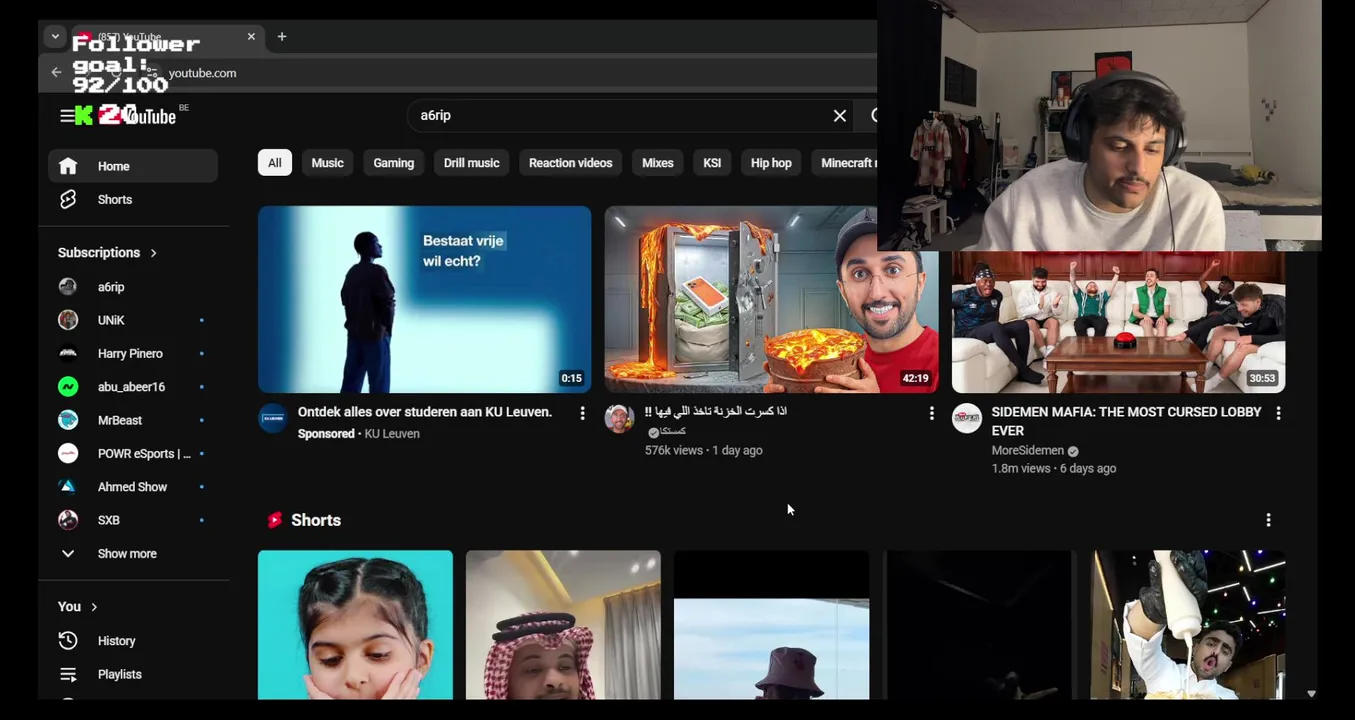The height and width of the screenshot is (720, 1355).
Task: Click channel avatar under the safe video
Action: click(620, 419)
